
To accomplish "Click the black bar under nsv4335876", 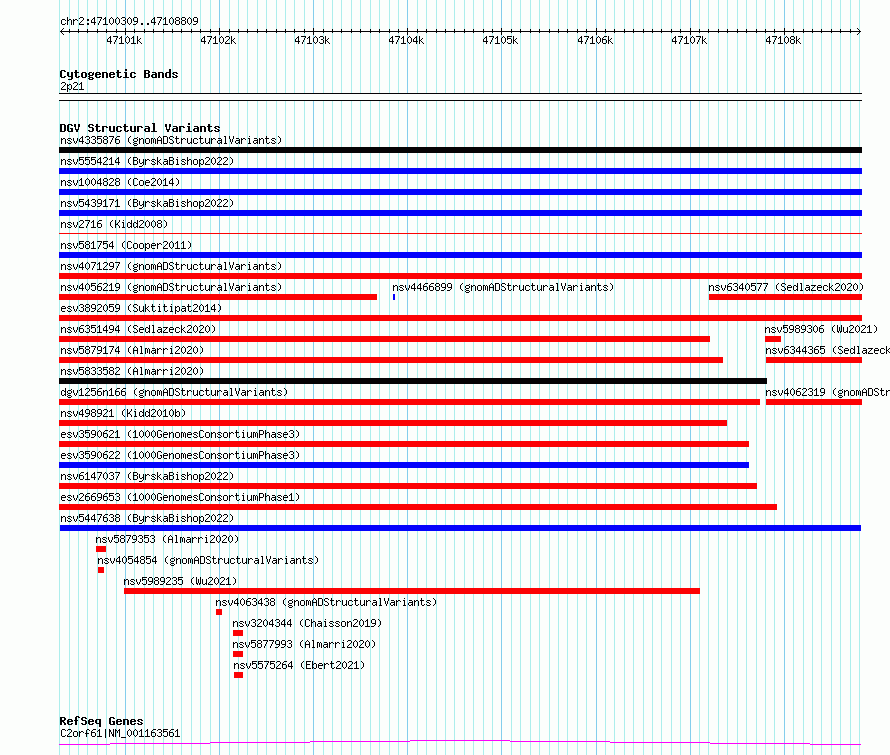I will 460,150.
